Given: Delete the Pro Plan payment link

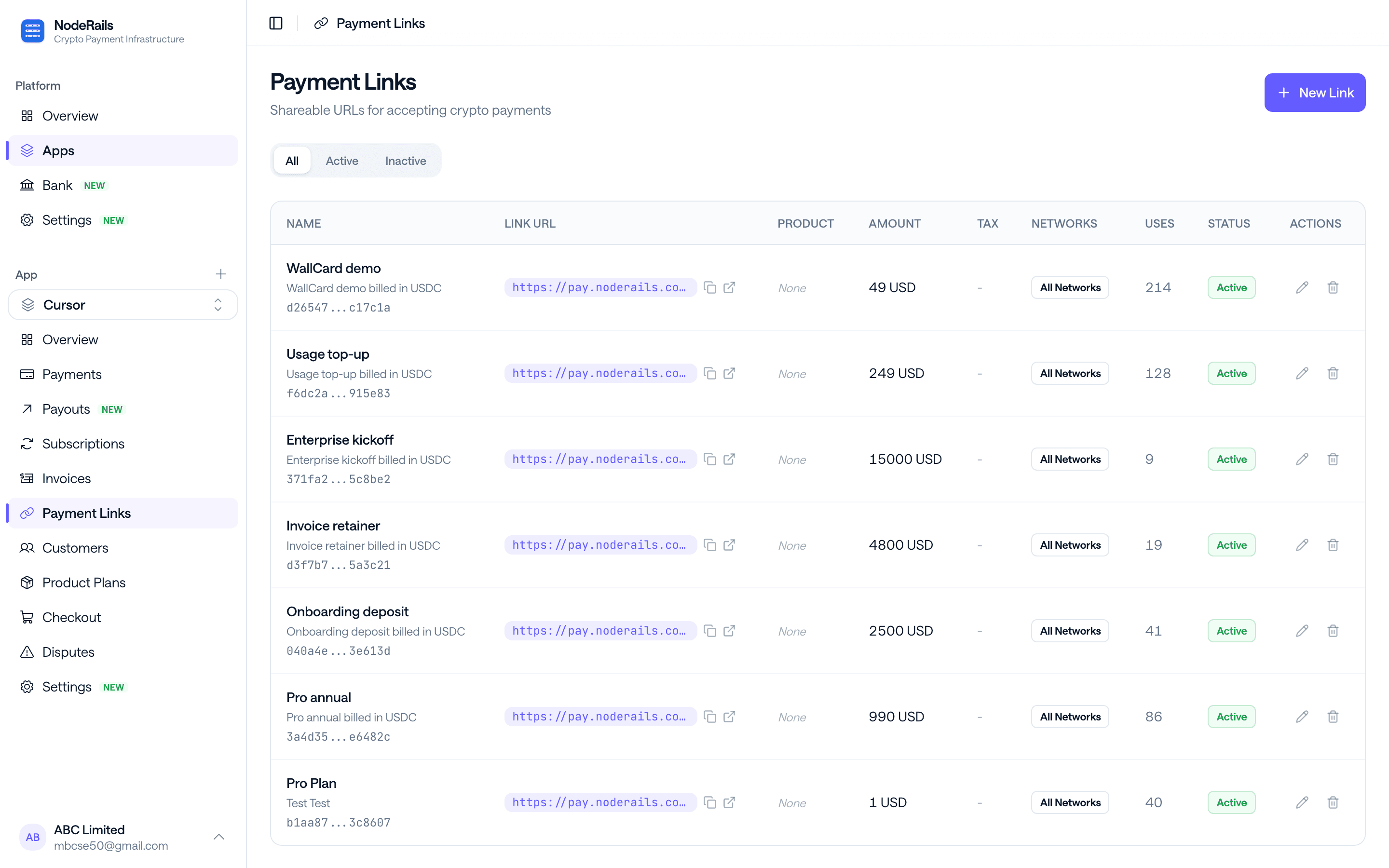Looking at the screenshot, I should (x=1333, y=802).
